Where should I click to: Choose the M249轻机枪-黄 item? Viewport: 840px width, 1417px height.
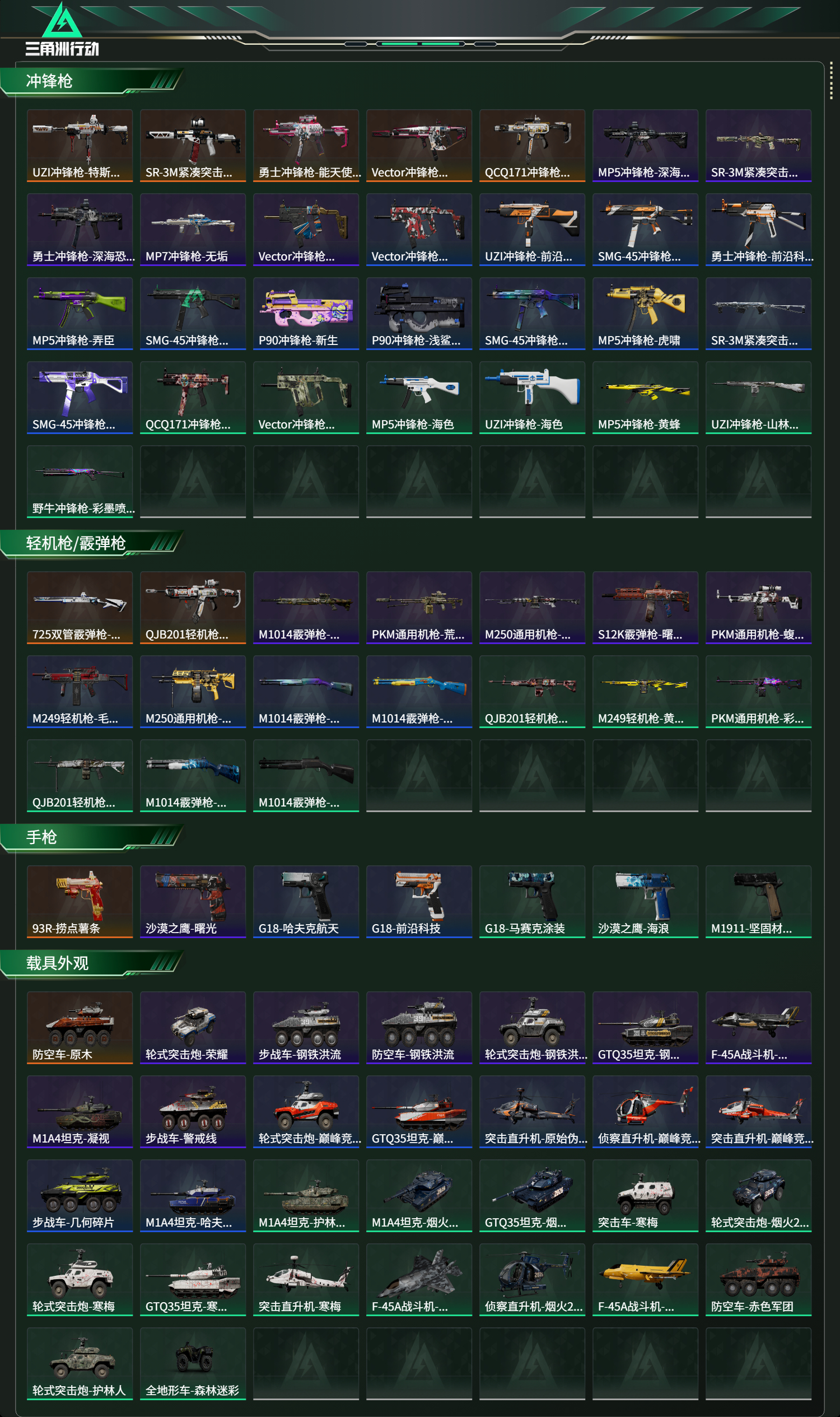tap(645, 692)
